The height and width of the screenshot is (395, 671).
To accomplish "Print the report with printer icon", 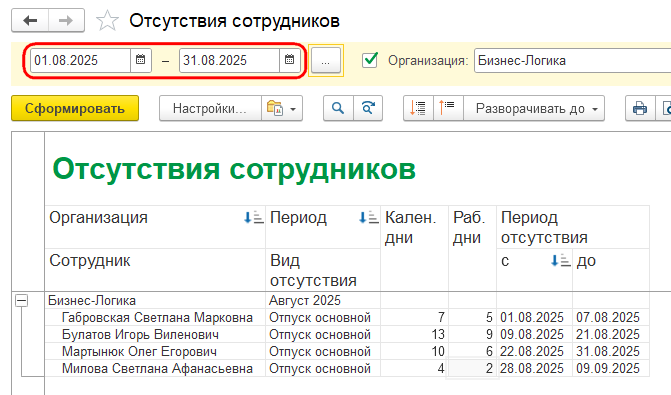I will point(640,108).
